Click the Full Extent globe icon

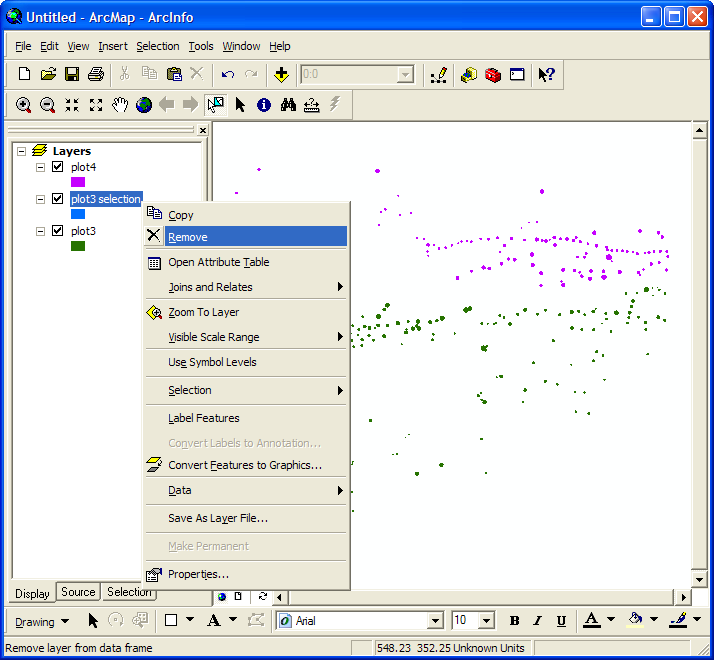[144, 105]
